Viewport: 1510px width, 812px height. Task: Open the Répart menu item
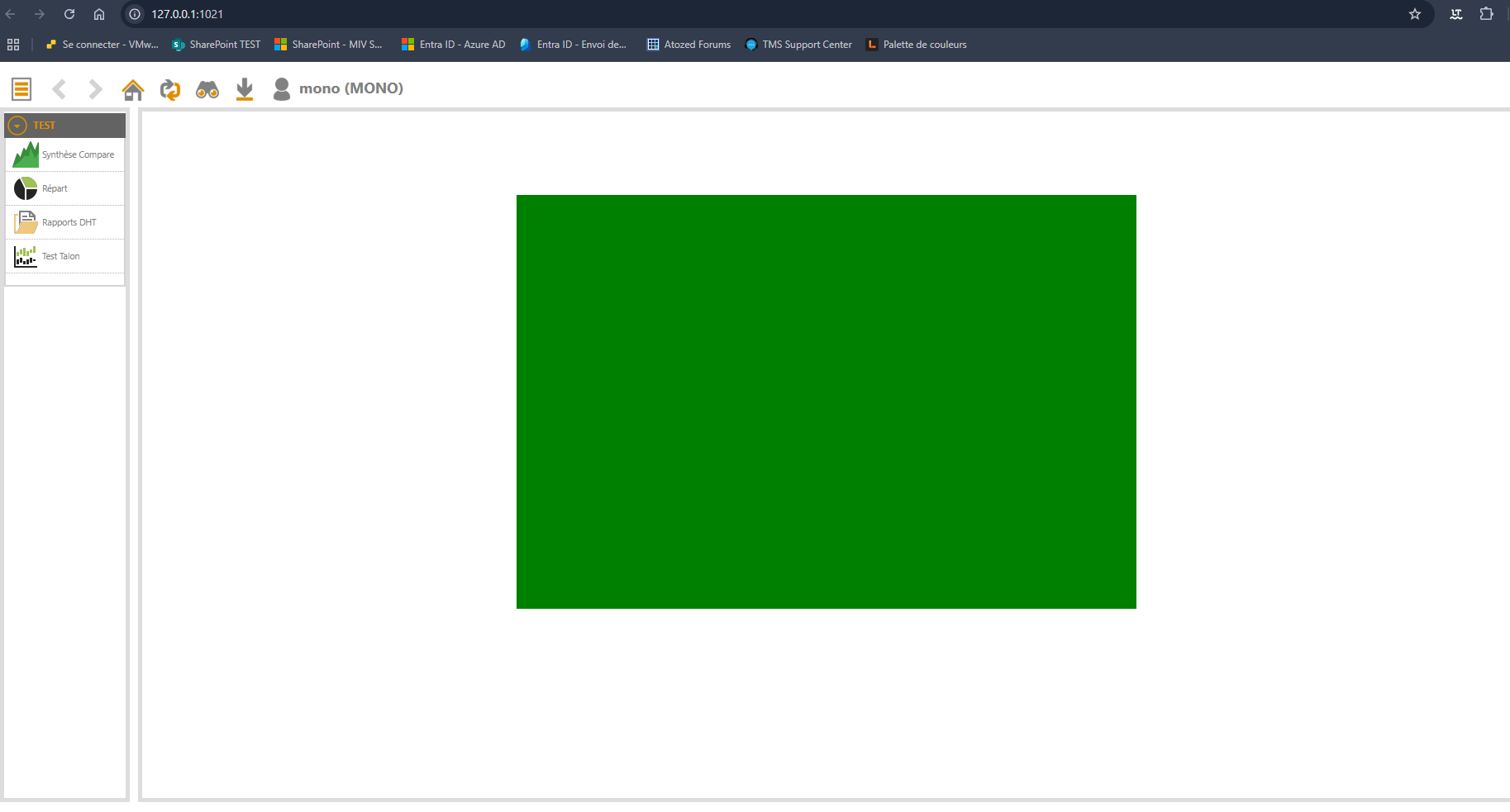[x=65, y=188]
